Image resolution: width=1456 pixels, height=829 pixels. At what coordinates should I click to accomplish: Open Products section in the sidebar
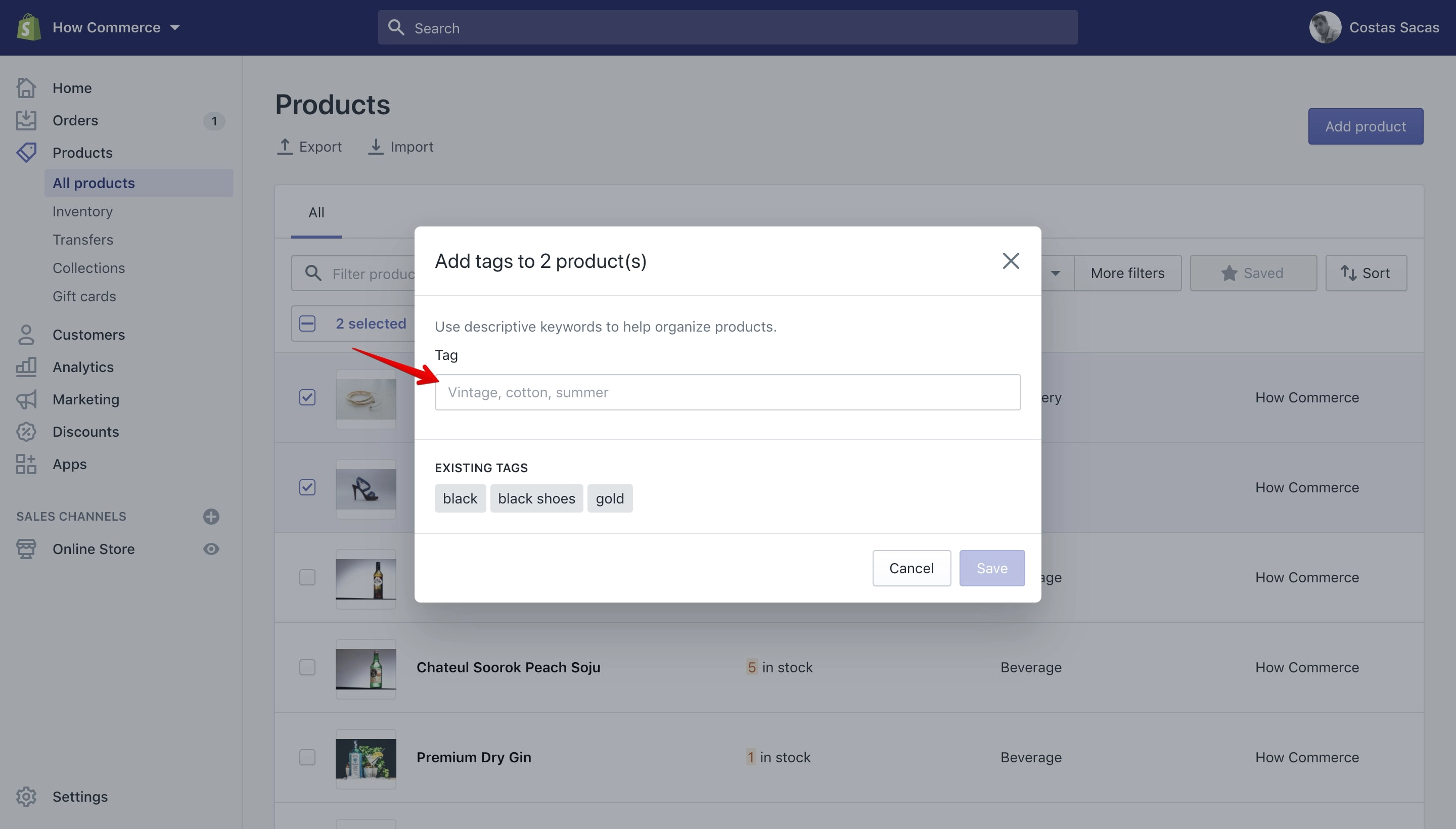tap(82, 153)
